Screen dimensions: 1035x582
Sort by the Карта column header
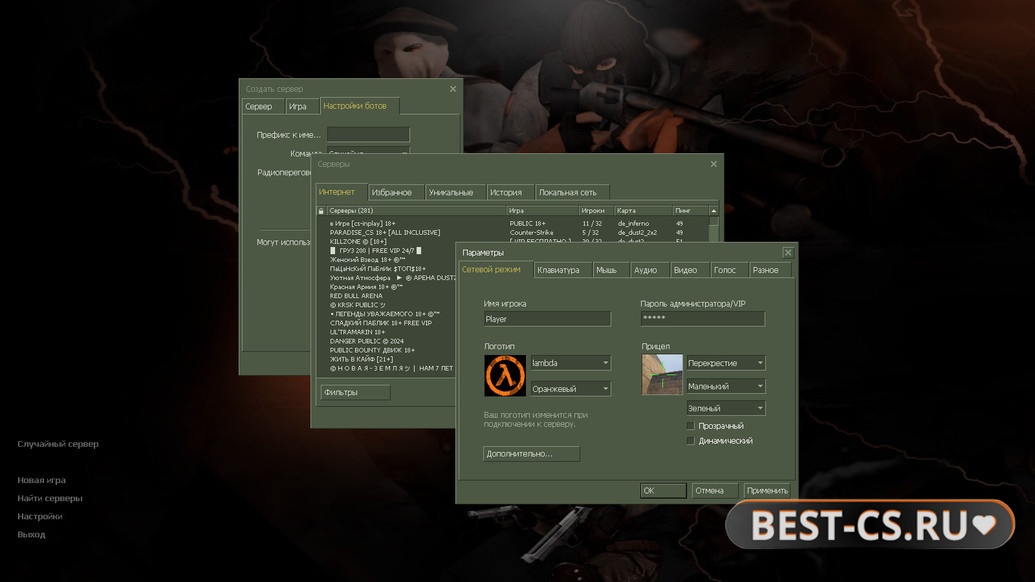coord(643,211)
